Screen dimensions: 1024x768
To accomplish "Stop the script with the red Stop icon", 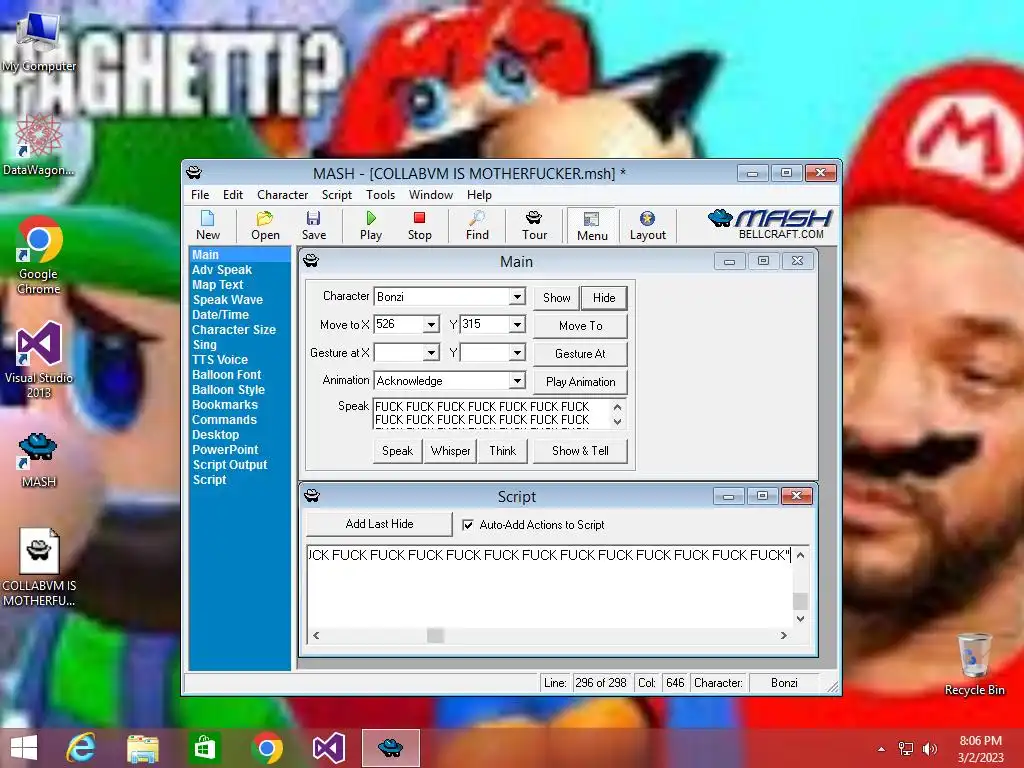I will point(419,225).
